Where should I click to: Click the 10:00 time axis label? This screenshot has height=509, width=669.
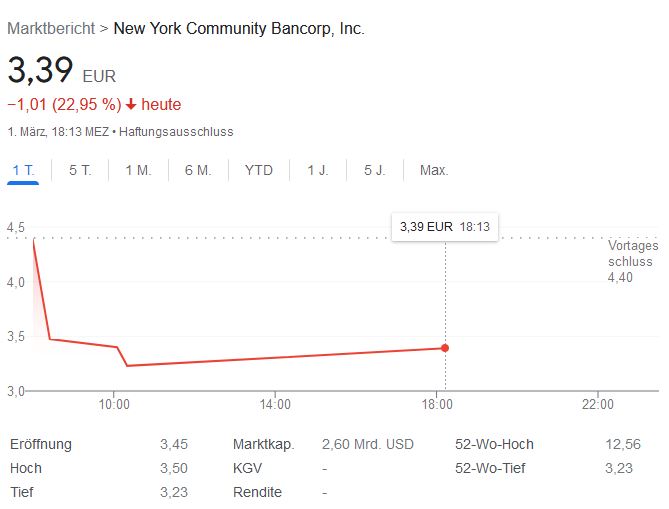(x=114, y=404)
